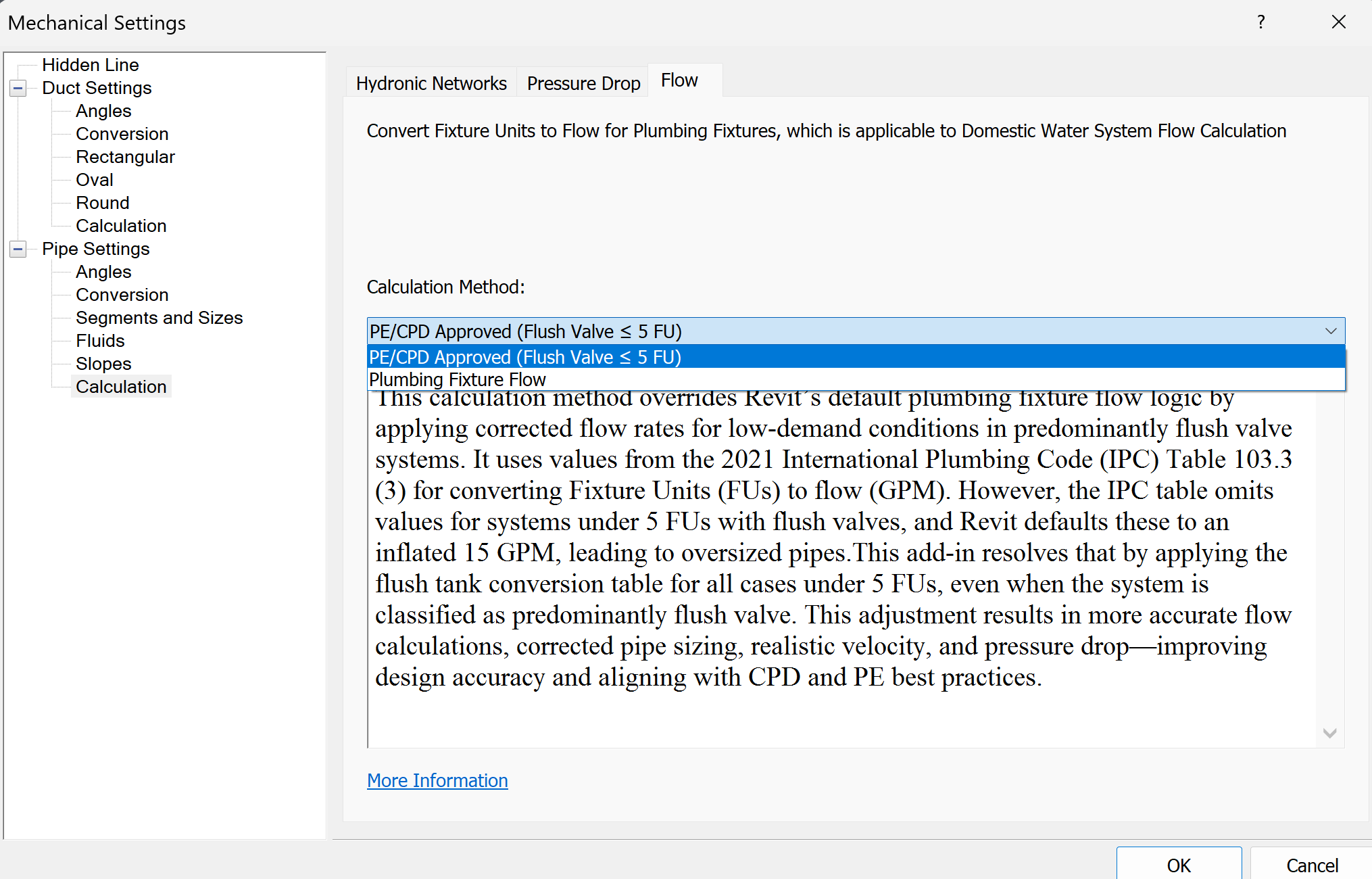Confirm settings with the OK button
This screenshot has height=879, width=1372.
point(1179,864)
